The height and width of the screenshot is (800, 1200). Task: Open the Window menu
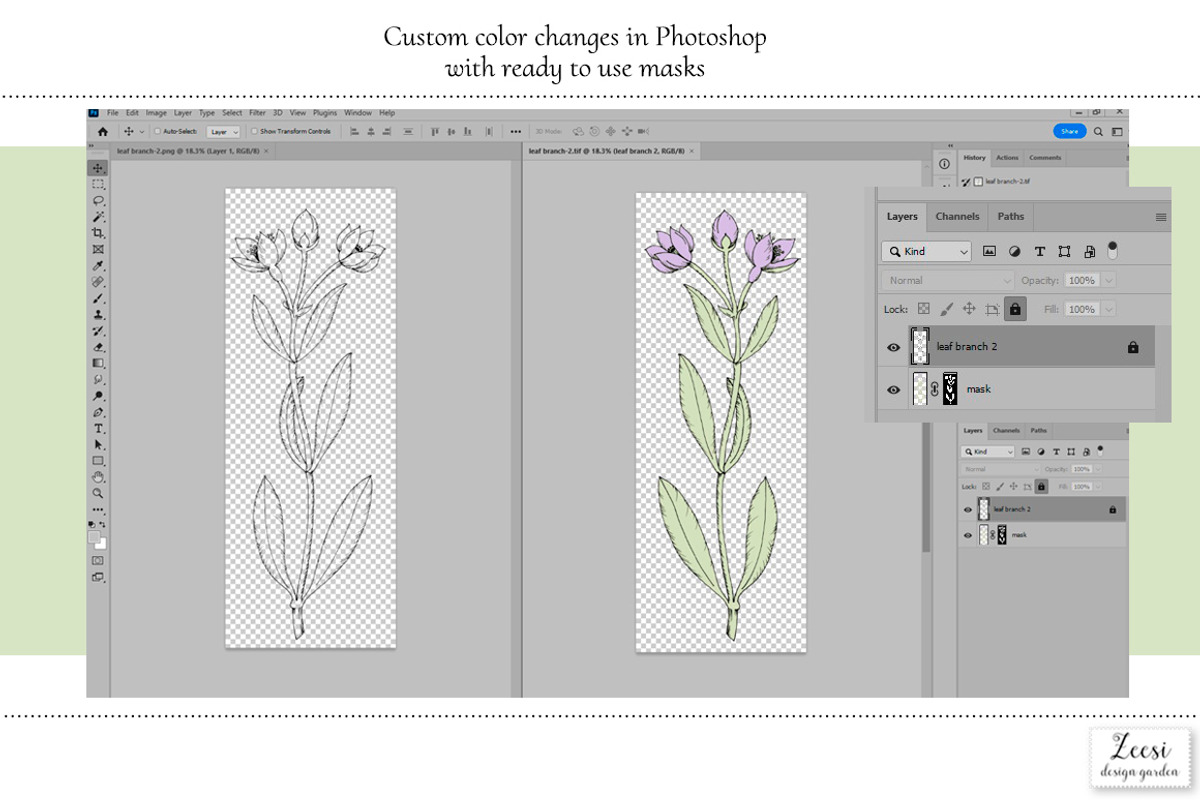pyautogui.click(x=358, y=113)
